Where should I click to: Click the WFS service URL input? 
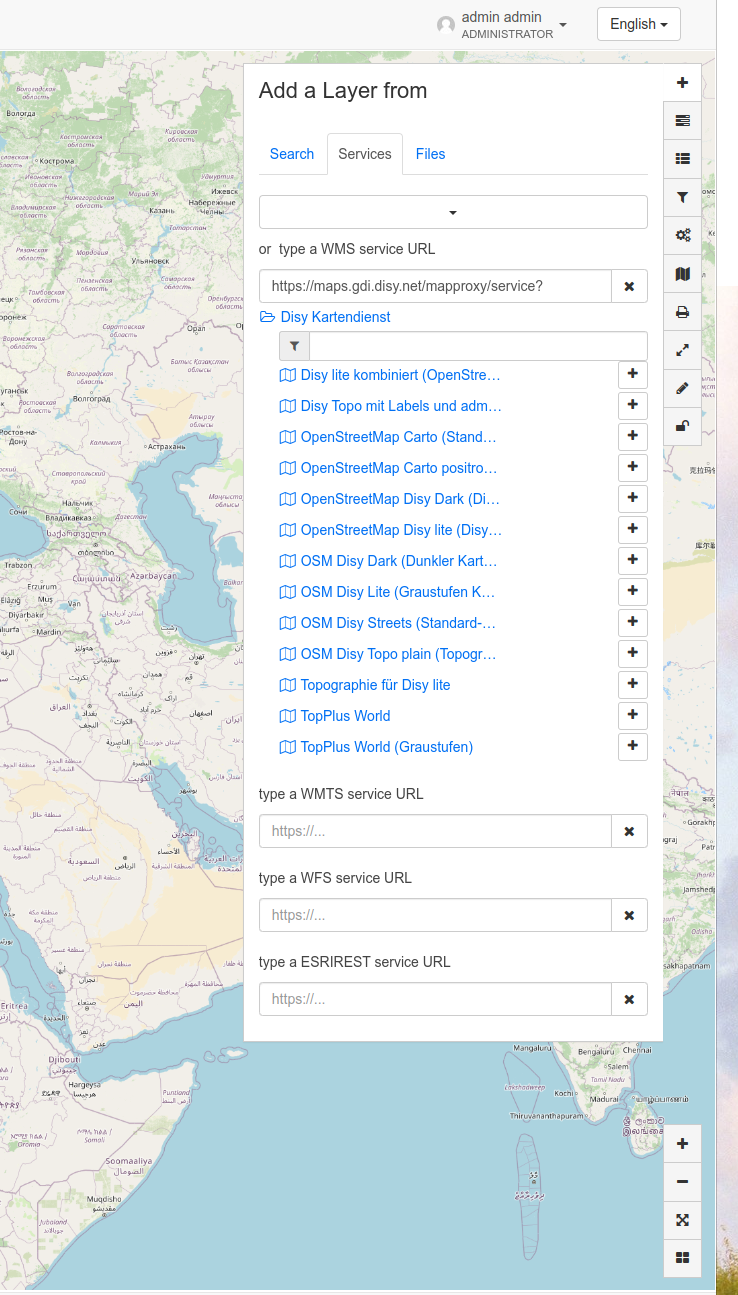coord(435,915)
